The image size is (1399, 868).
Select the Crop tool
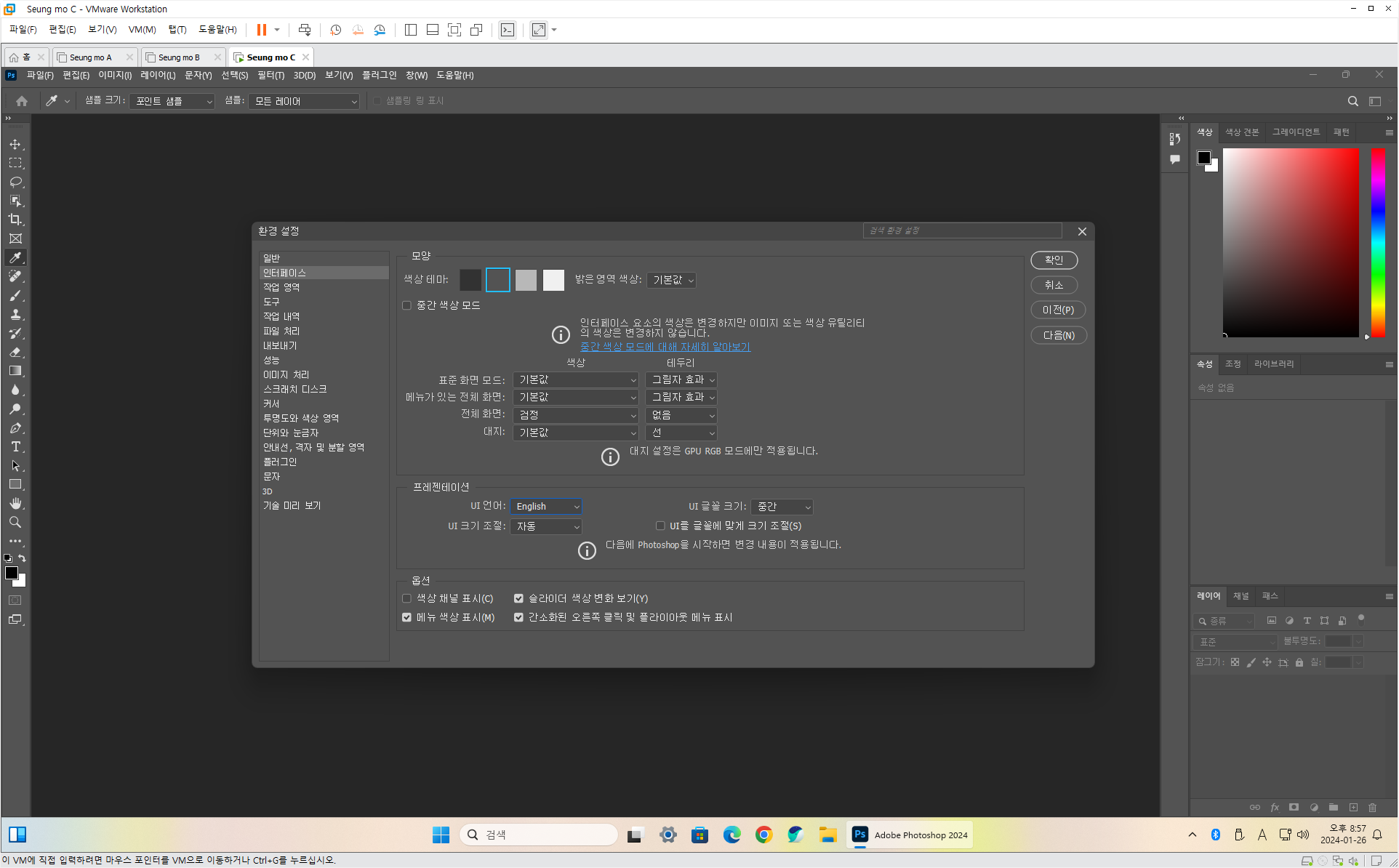pos(15,220)
